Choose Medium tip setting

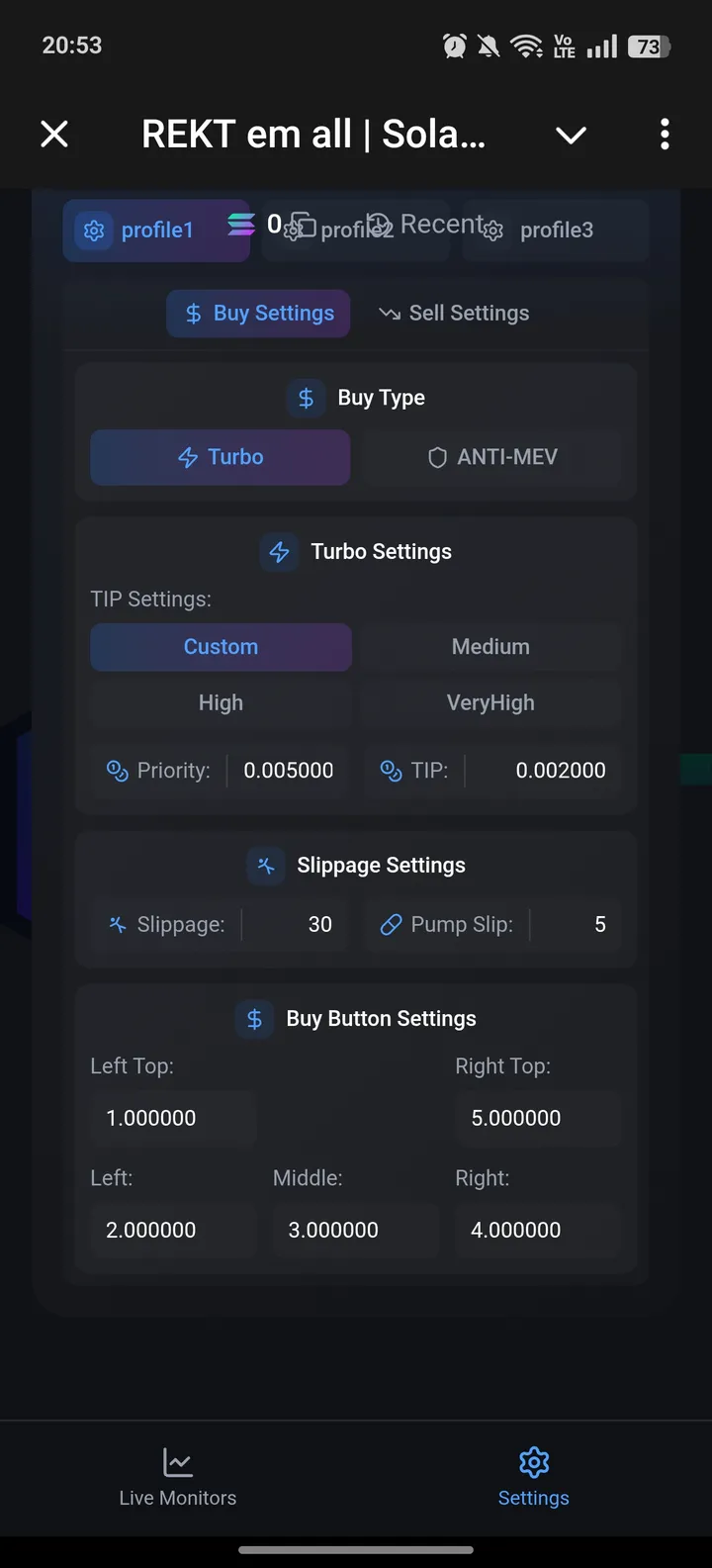tap(490, 647)
